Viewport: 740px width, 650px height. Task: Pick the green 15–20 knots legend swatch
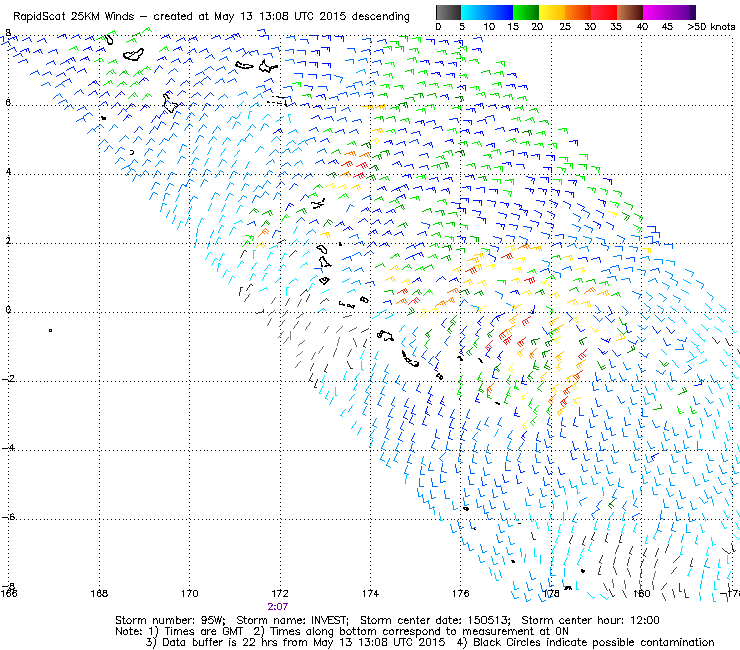click(526, 12)
